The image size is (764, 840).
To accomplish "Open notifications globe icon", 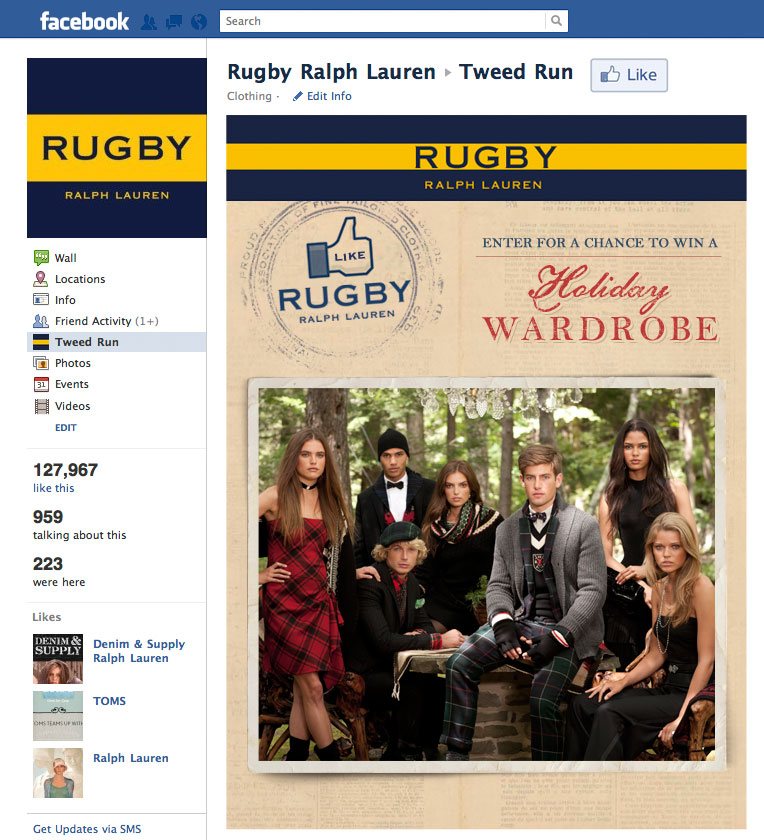I will click(199, 22).
